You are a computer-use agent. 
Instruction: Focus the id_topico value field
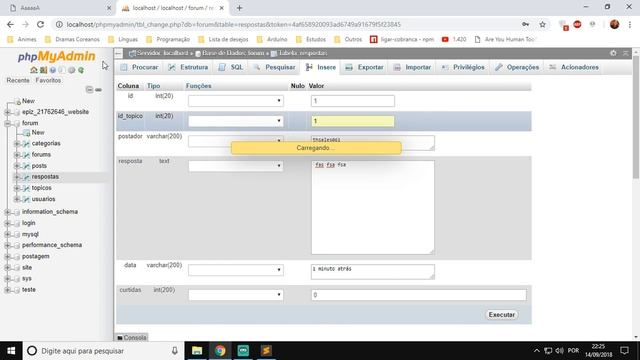pos(353,121)
